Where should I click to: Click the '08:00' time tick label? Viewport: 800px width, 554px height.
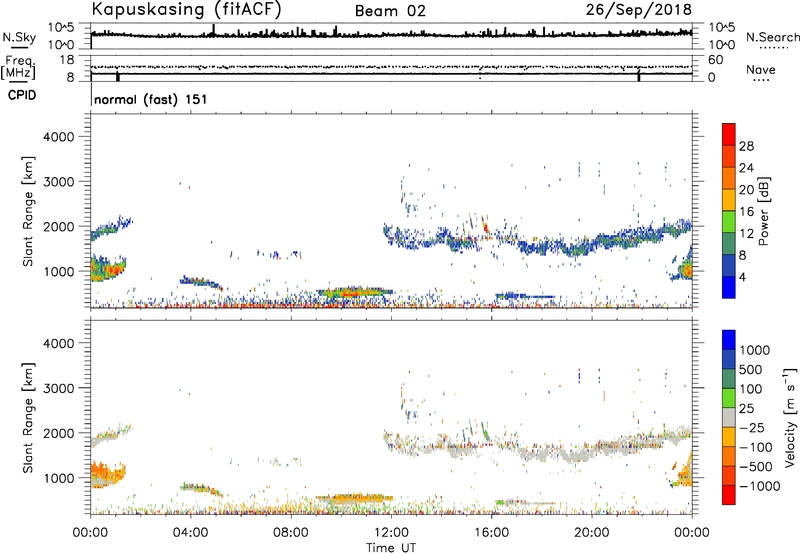coord(291,533)
